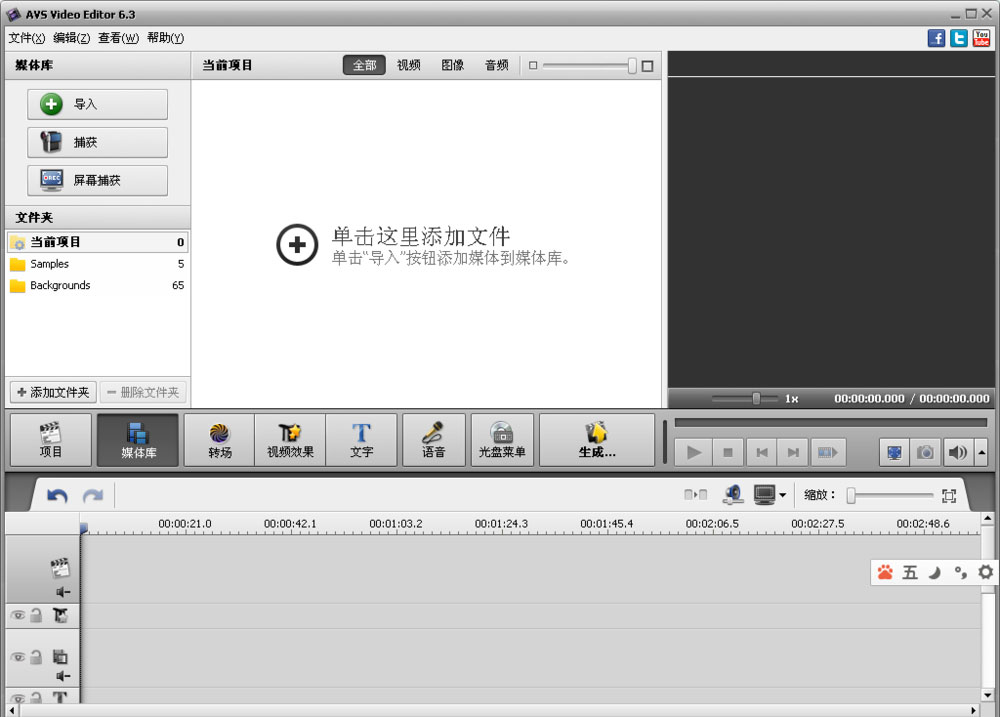The height and width of the screenshot is (717, 1000).
Task: Lock the video overlay track
Action: (36, 657)
